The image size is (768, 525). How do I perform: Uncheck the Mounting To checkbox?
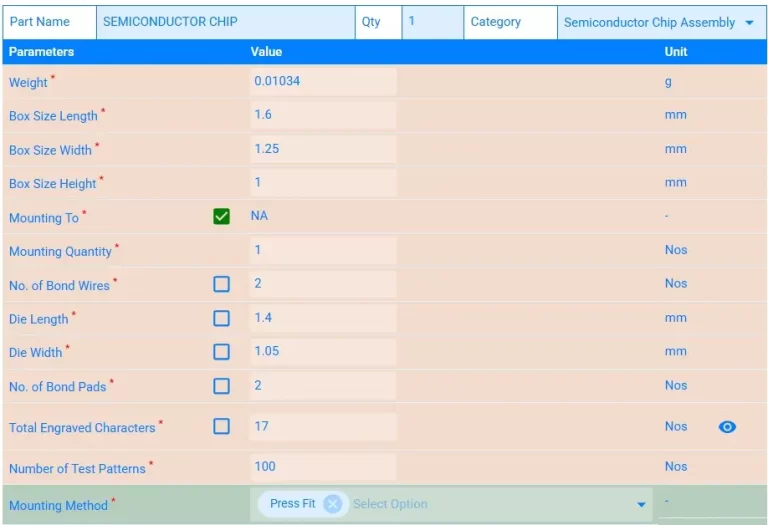click(x=222, y=216)
